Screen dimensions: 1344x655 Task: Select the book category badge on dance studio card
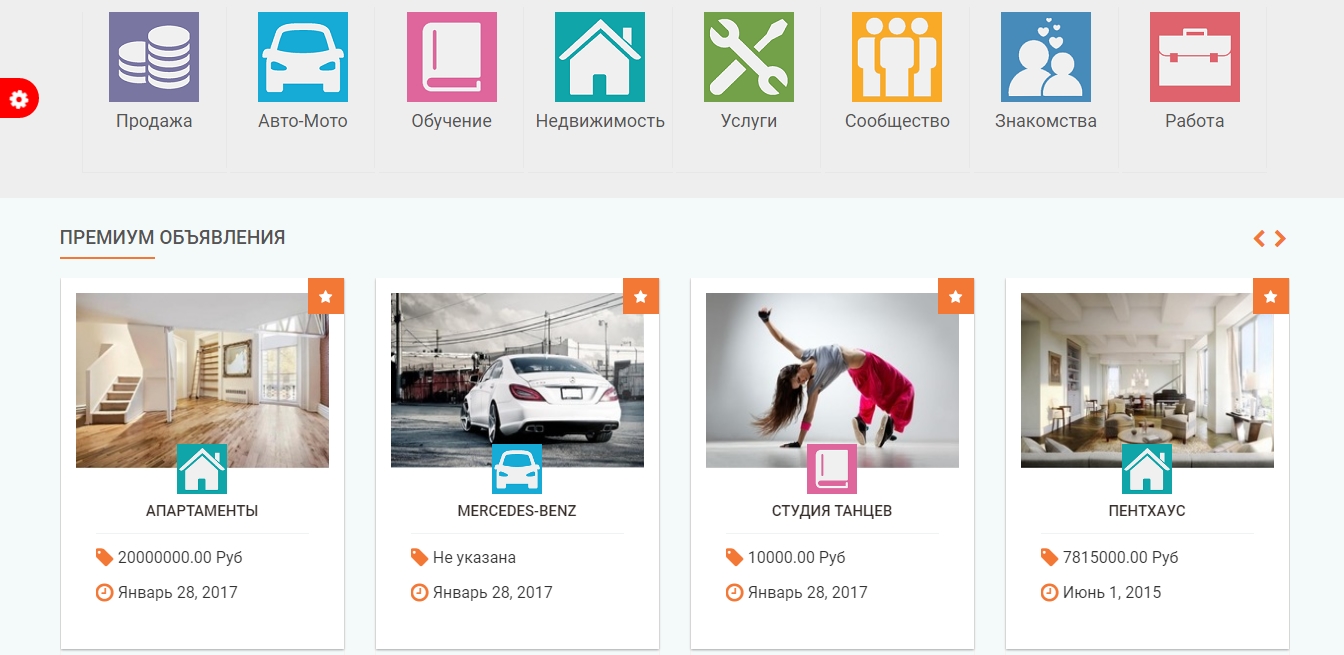pos(832,469)
